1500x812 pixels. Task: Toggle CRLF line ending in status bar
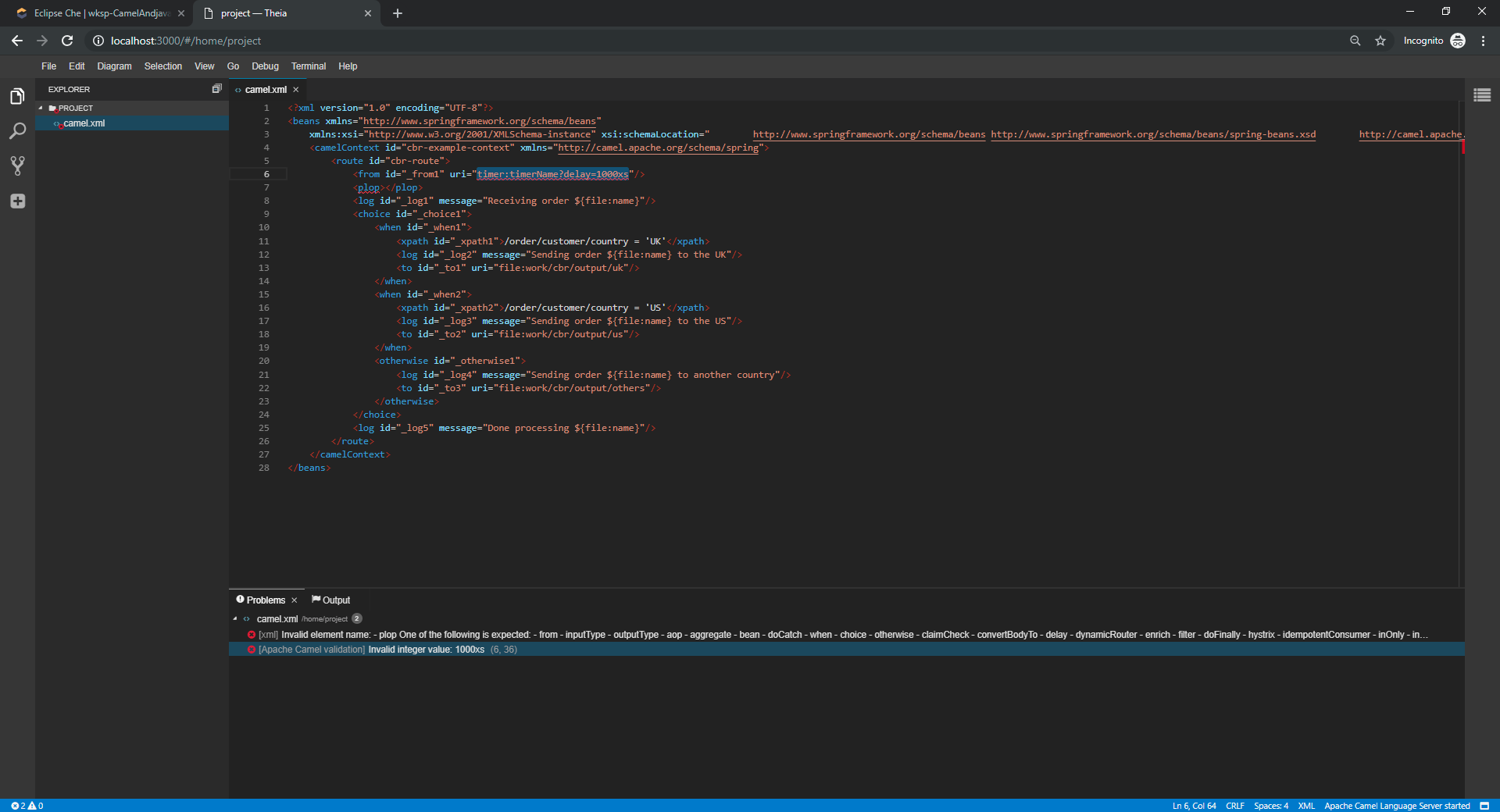pos(1234,806)
